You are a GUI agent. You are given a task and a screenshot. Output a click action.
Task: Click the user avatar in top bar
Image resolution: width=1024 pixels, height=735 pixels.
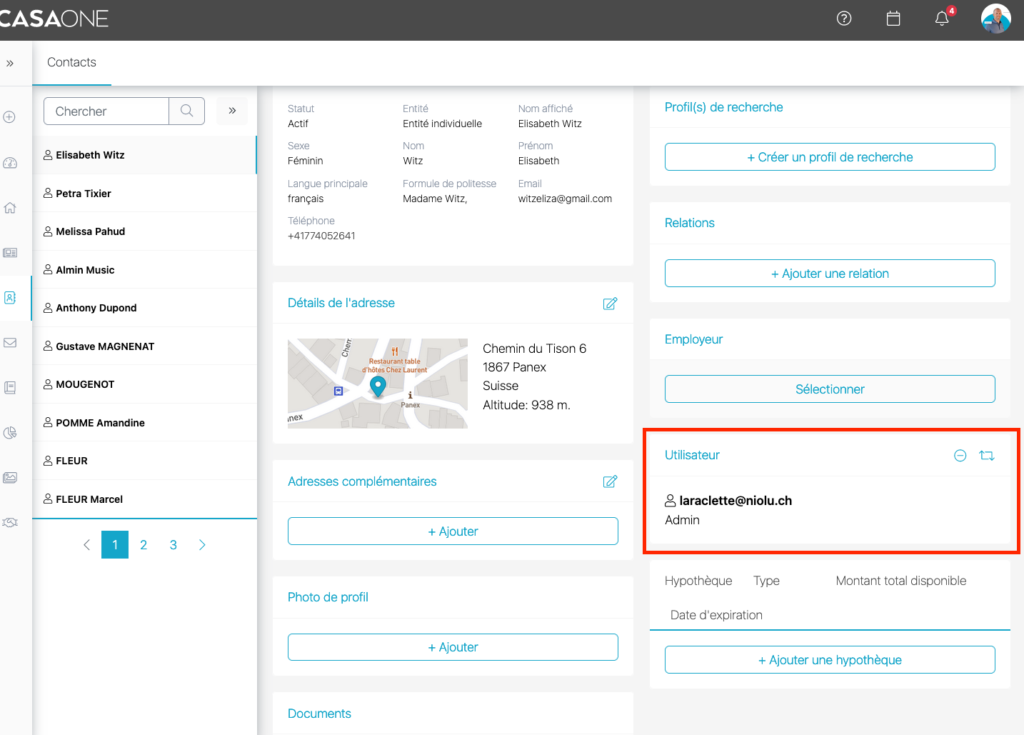click(995, 19)
